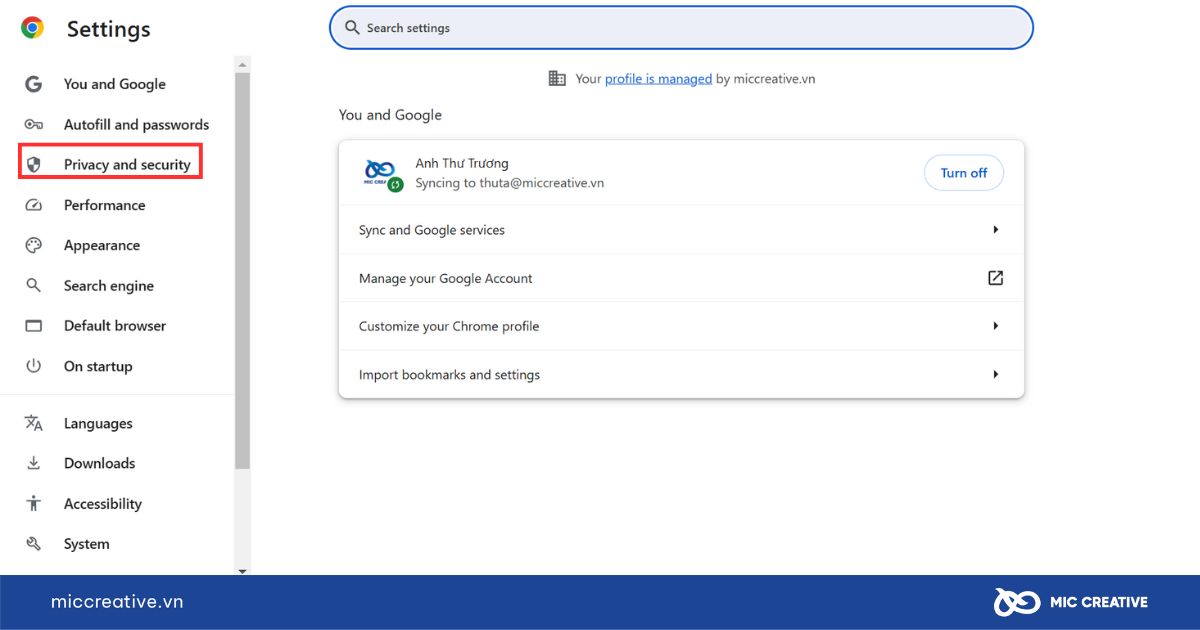Open Downloads settings

(99, 463)
